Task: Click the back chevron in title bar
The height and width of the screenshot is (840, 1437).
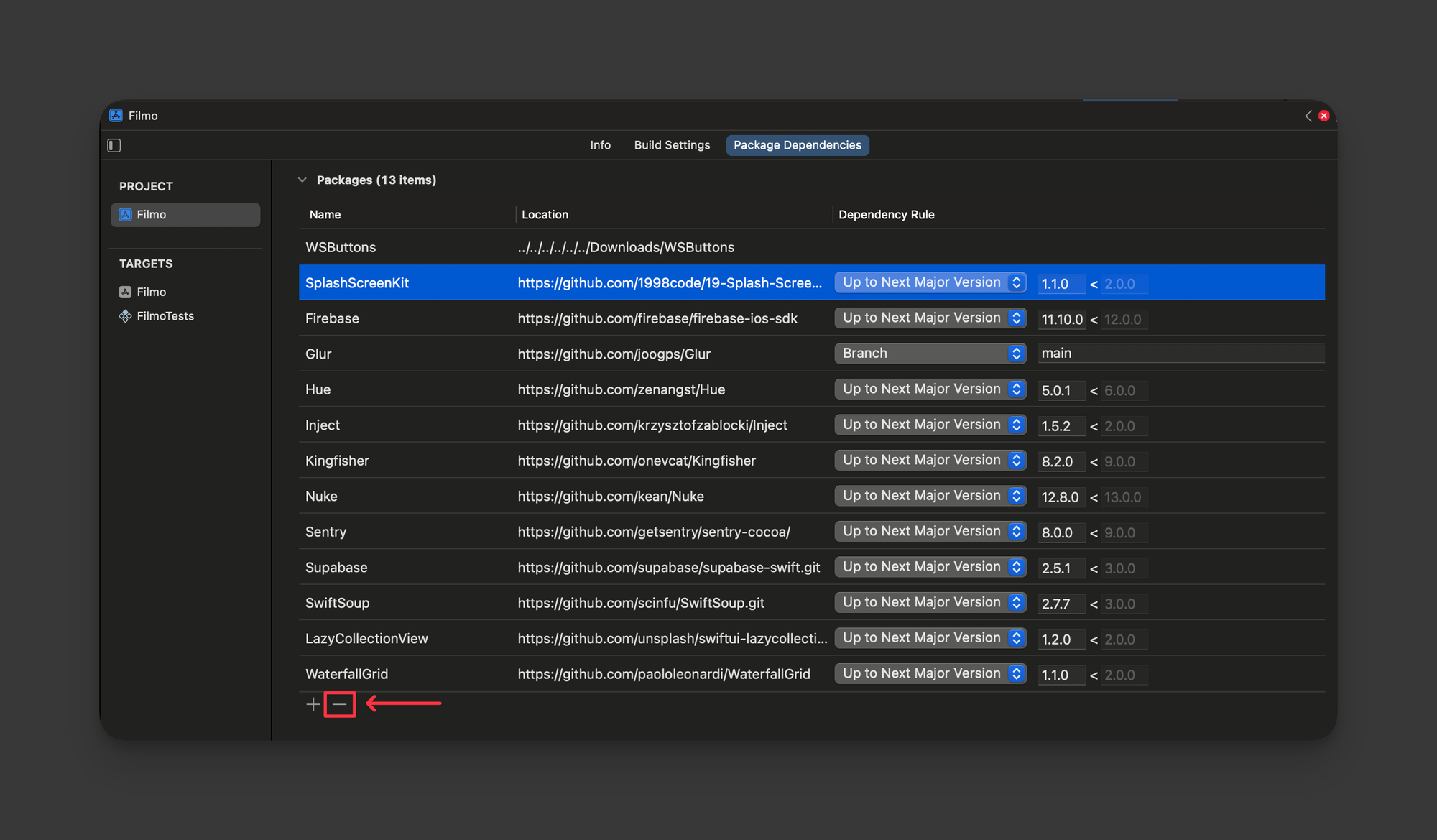Action: coord(1308,116)
